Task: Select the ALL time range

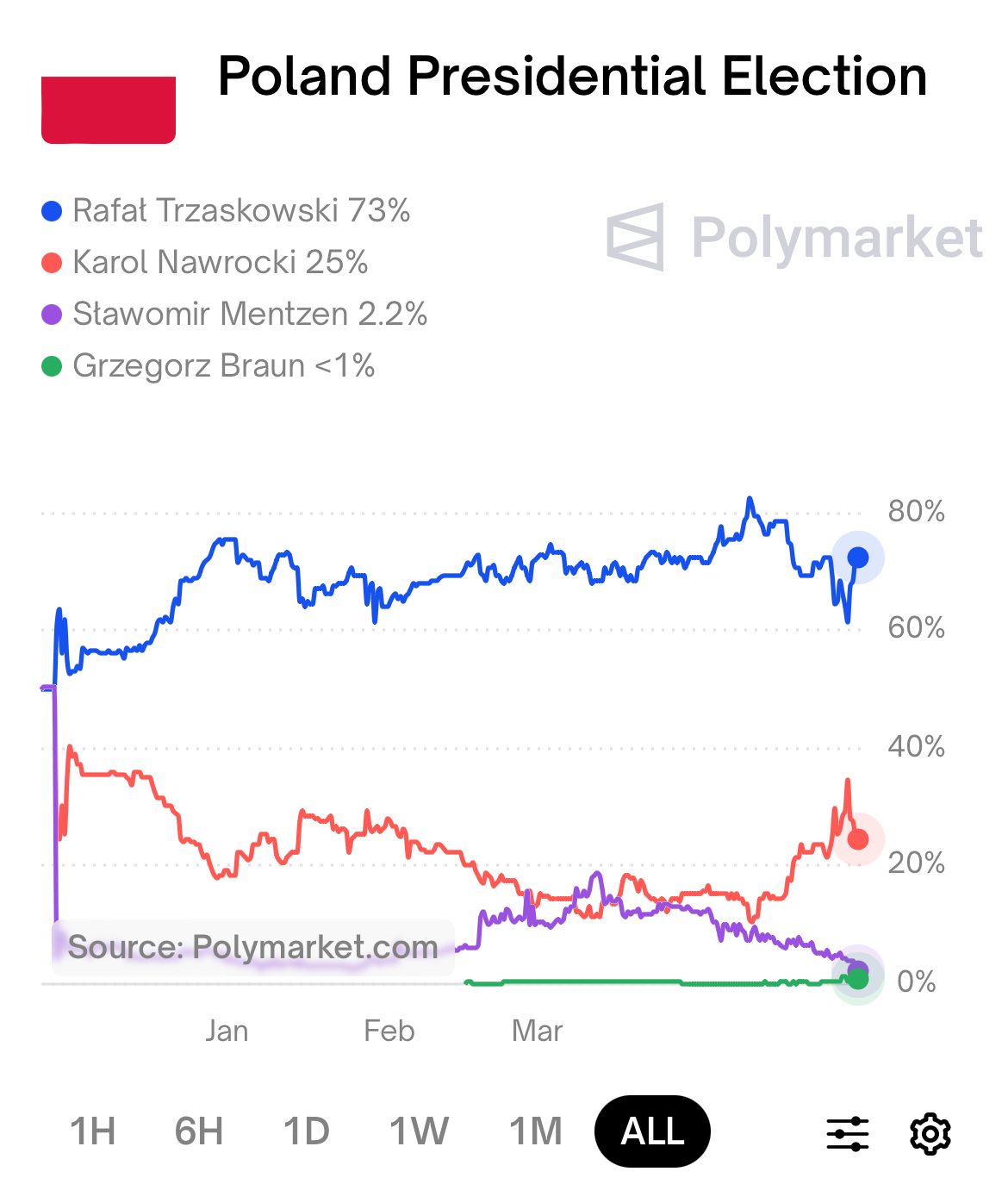Action: coord(652,1131)
